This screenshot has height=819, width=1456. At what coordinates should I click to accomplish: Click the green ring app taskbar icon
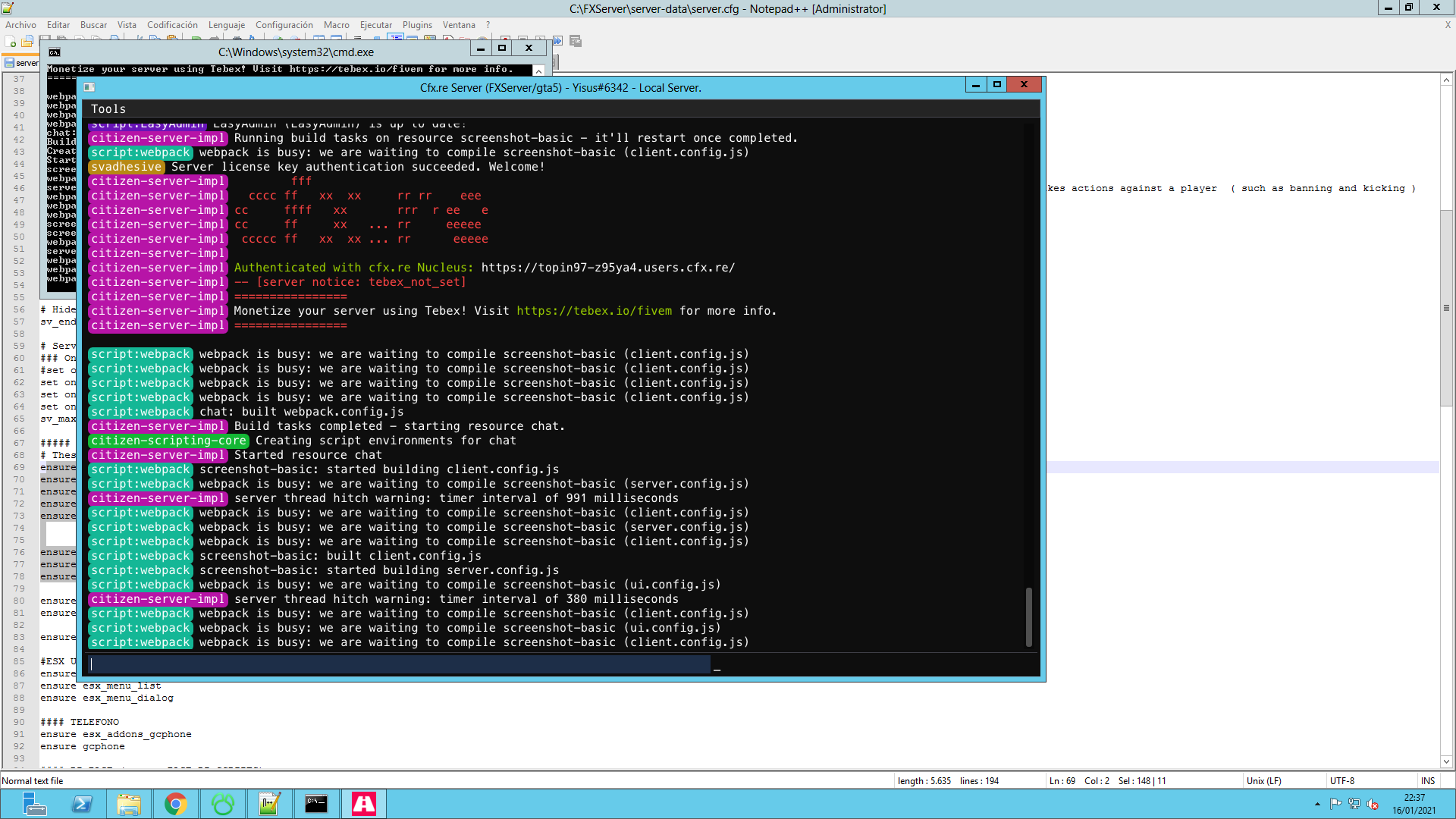click(223, 804)
